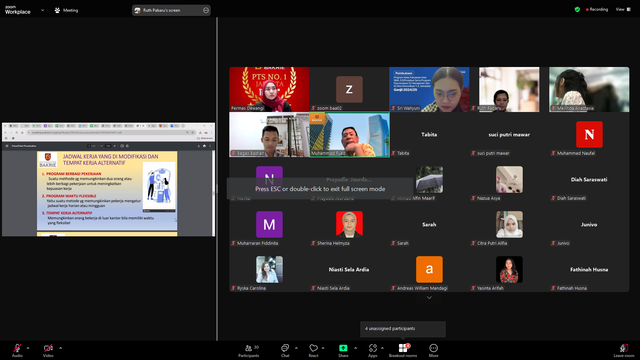Open audio options caret beside Audio
Viewport: 640px width, 360px height.
click(28, 348)
